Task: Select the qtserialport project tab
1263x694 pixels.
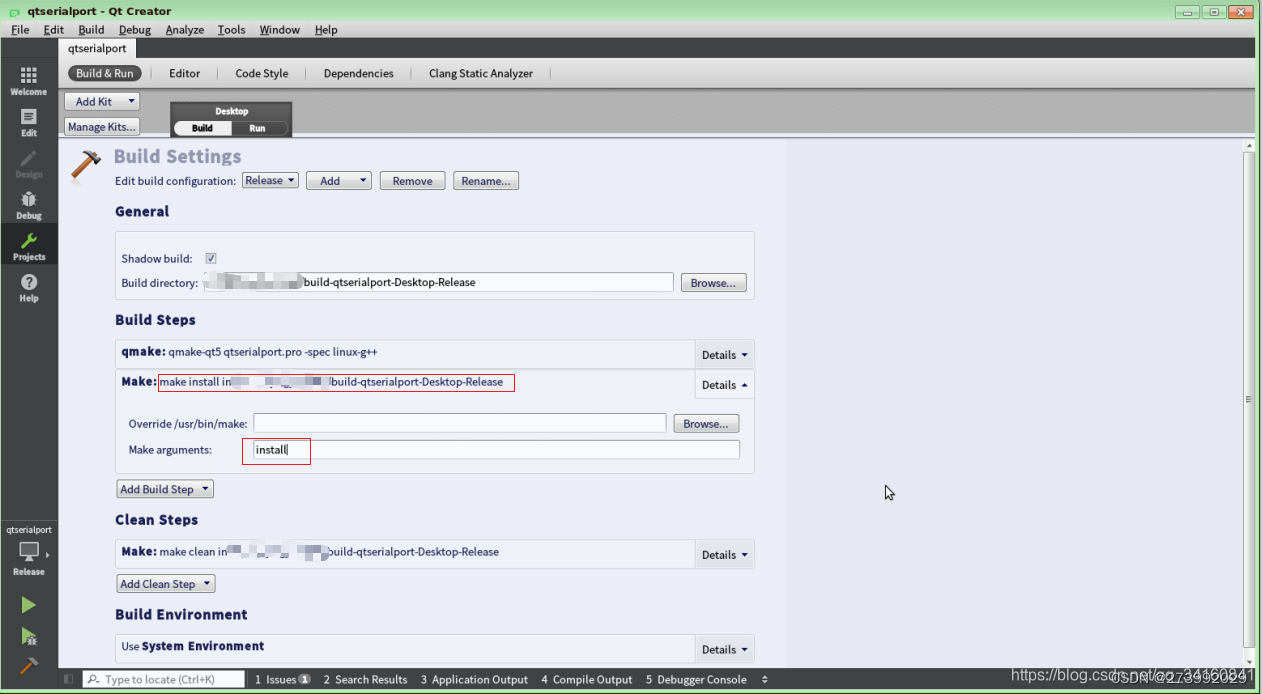Action: point(97,48)
